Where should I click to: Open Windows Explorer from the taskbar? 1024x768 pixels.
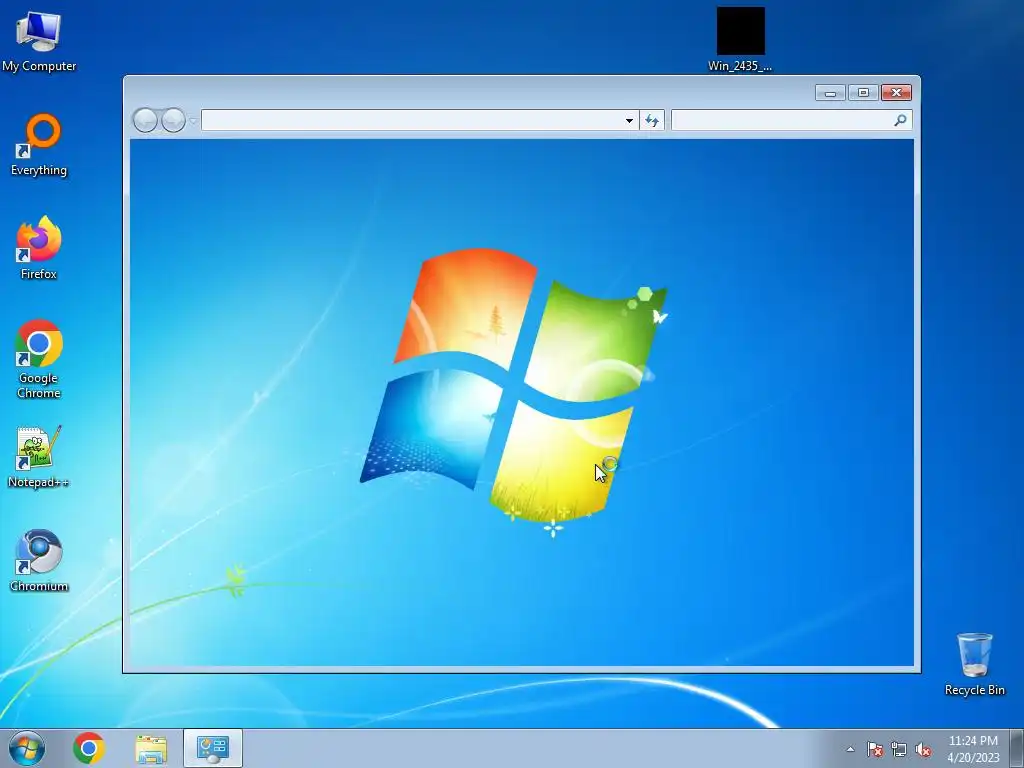(x=151, y=748)
